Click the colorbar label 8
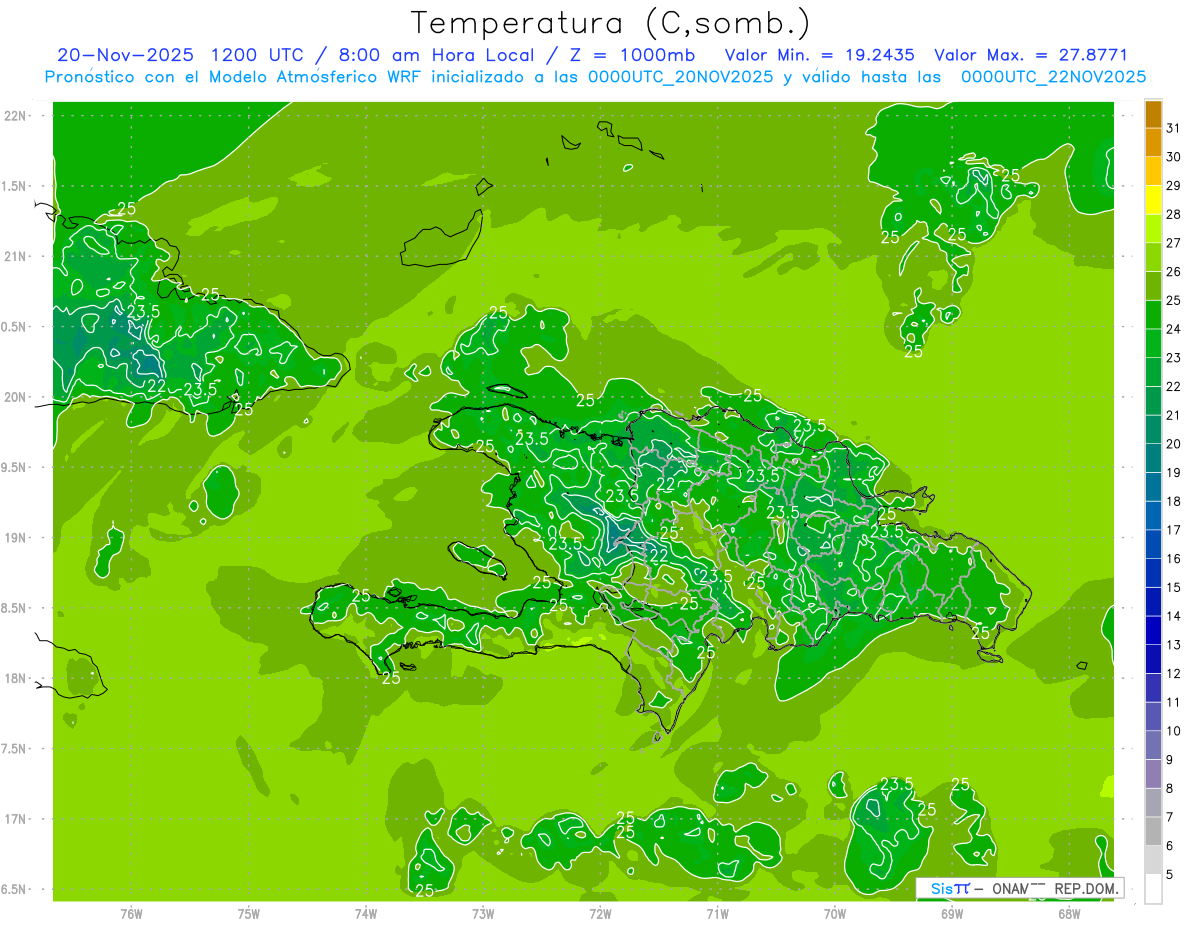This screenshot has height=927, width=1200. [x=1170, y=789]
